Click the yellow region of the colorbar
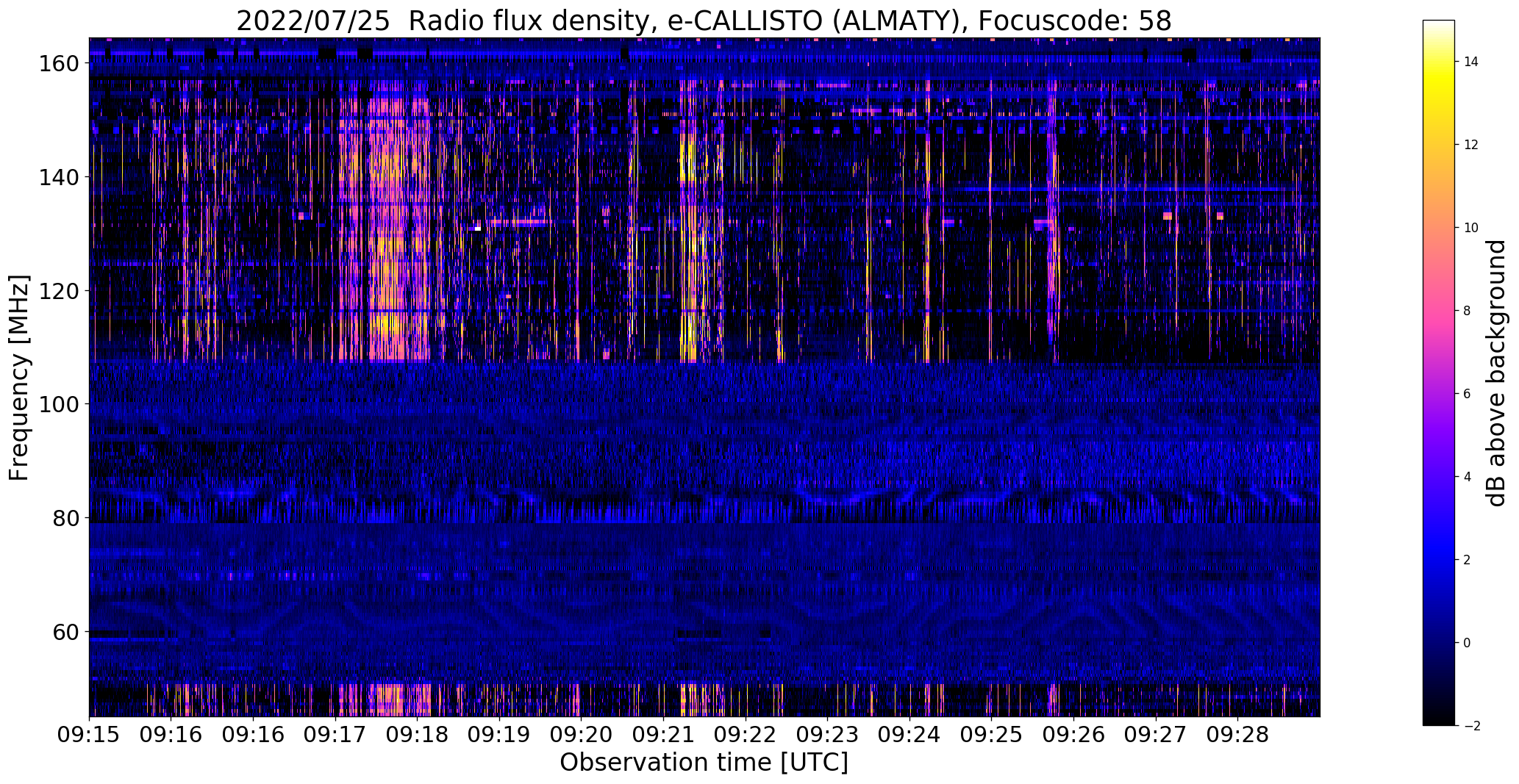 click(1439, 81)
